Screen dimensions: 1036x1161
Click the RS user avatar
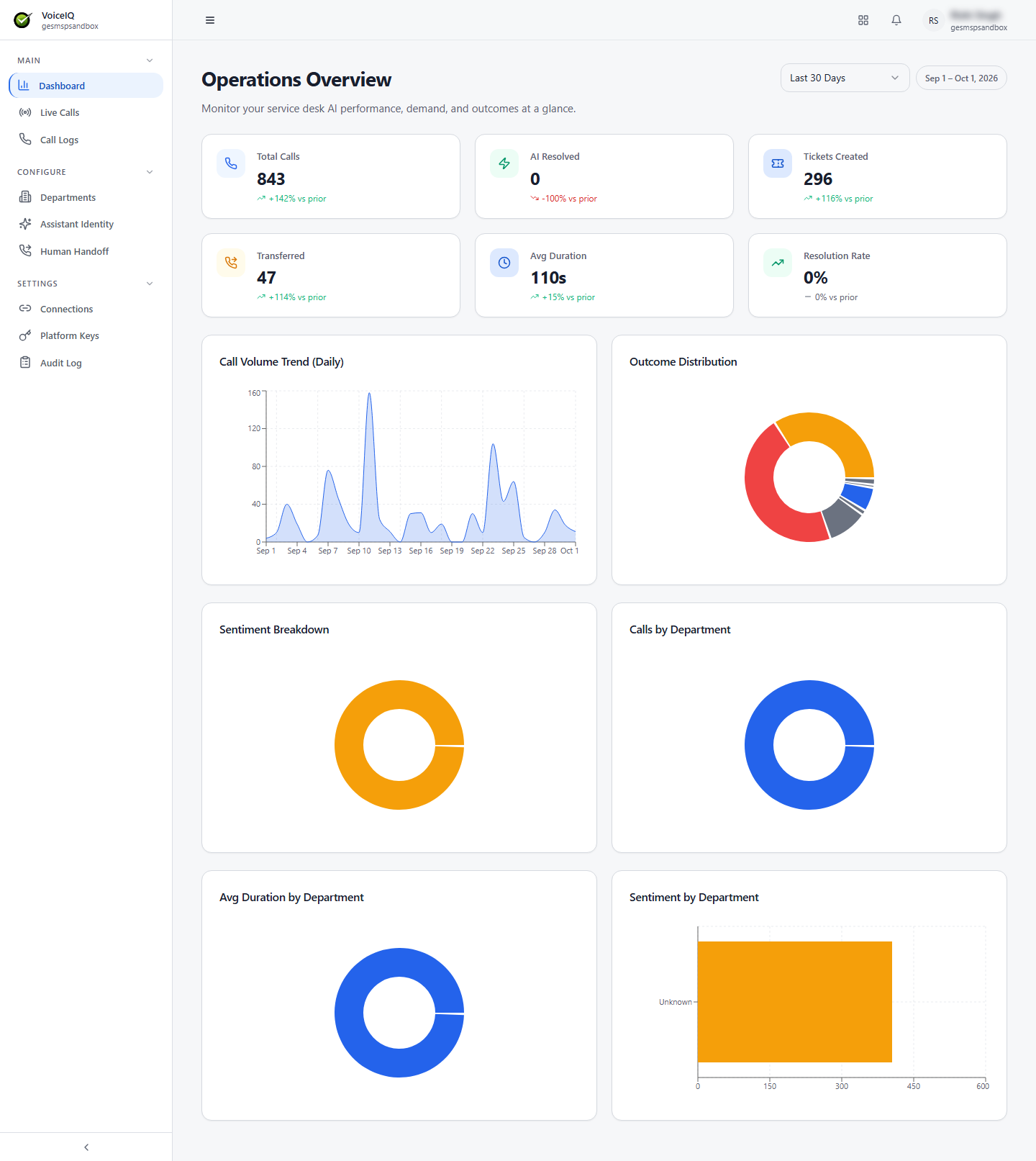pyautogui.click(x=933, y=20)
